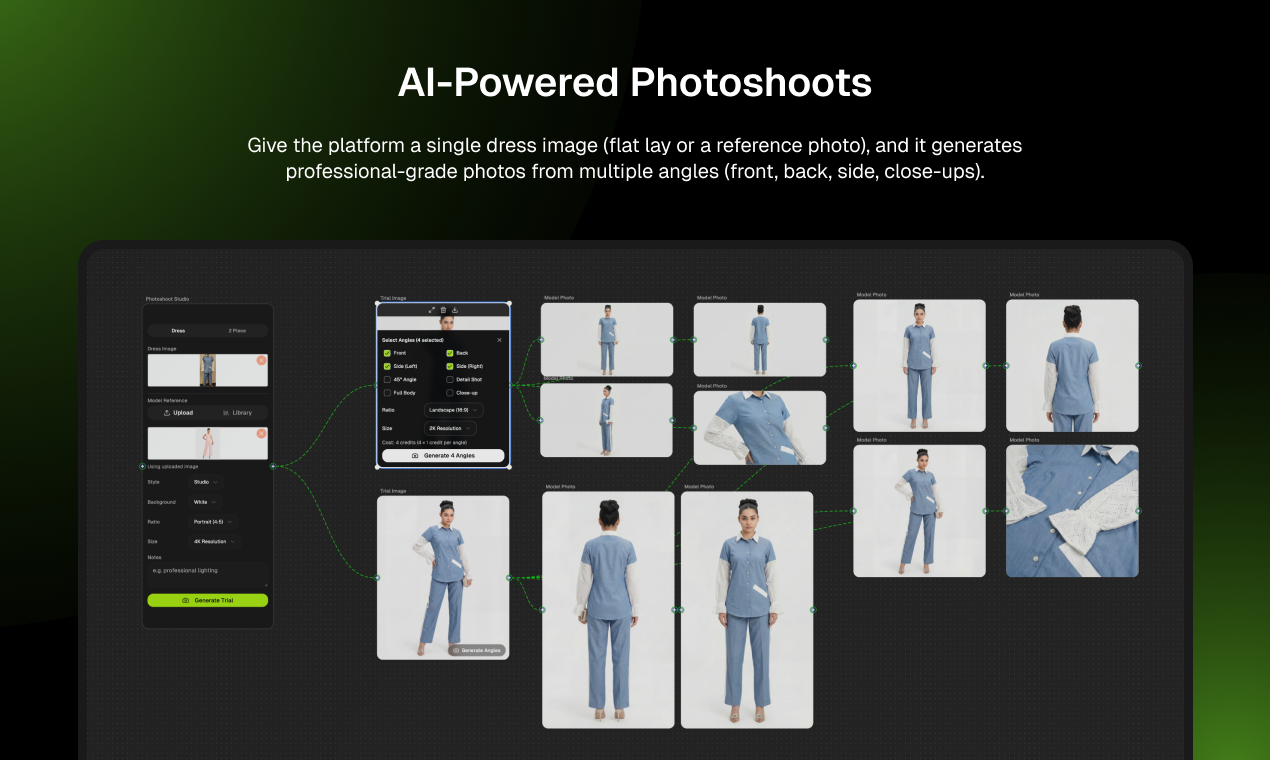Open the large back-view full body Model Photo
This screenshot has height=760, width=1270.
pos(608,610)
